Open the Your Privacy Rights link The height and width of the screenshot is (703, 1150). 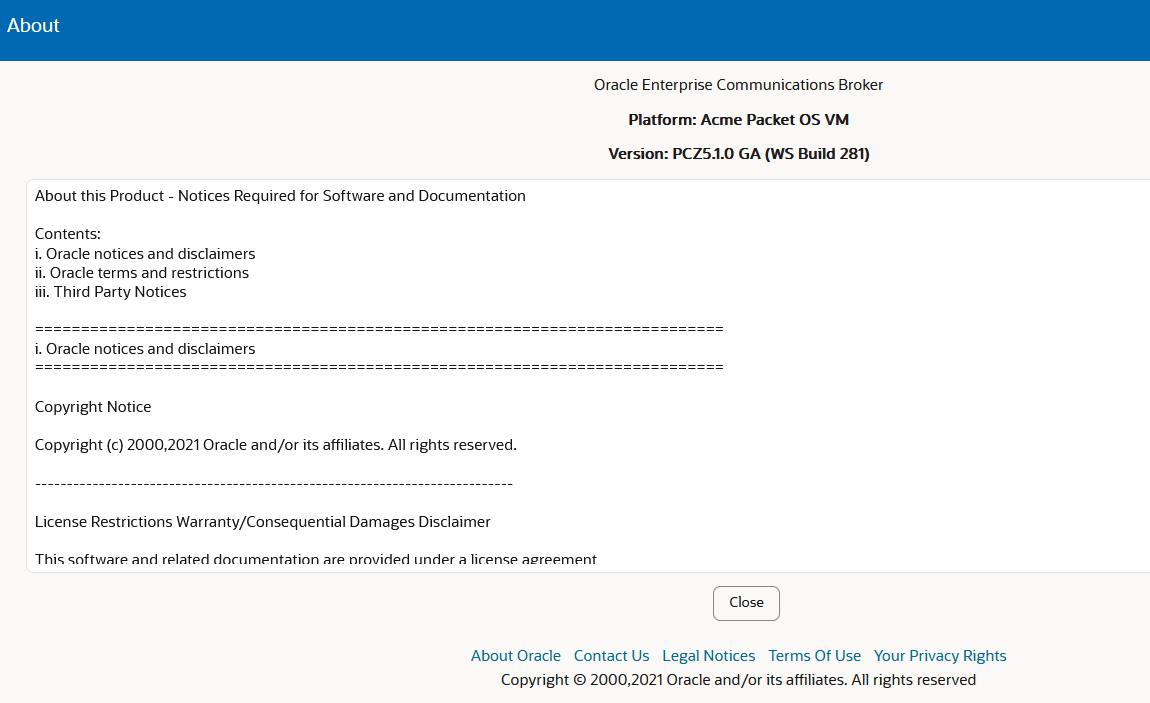click(x=940, y=655)
